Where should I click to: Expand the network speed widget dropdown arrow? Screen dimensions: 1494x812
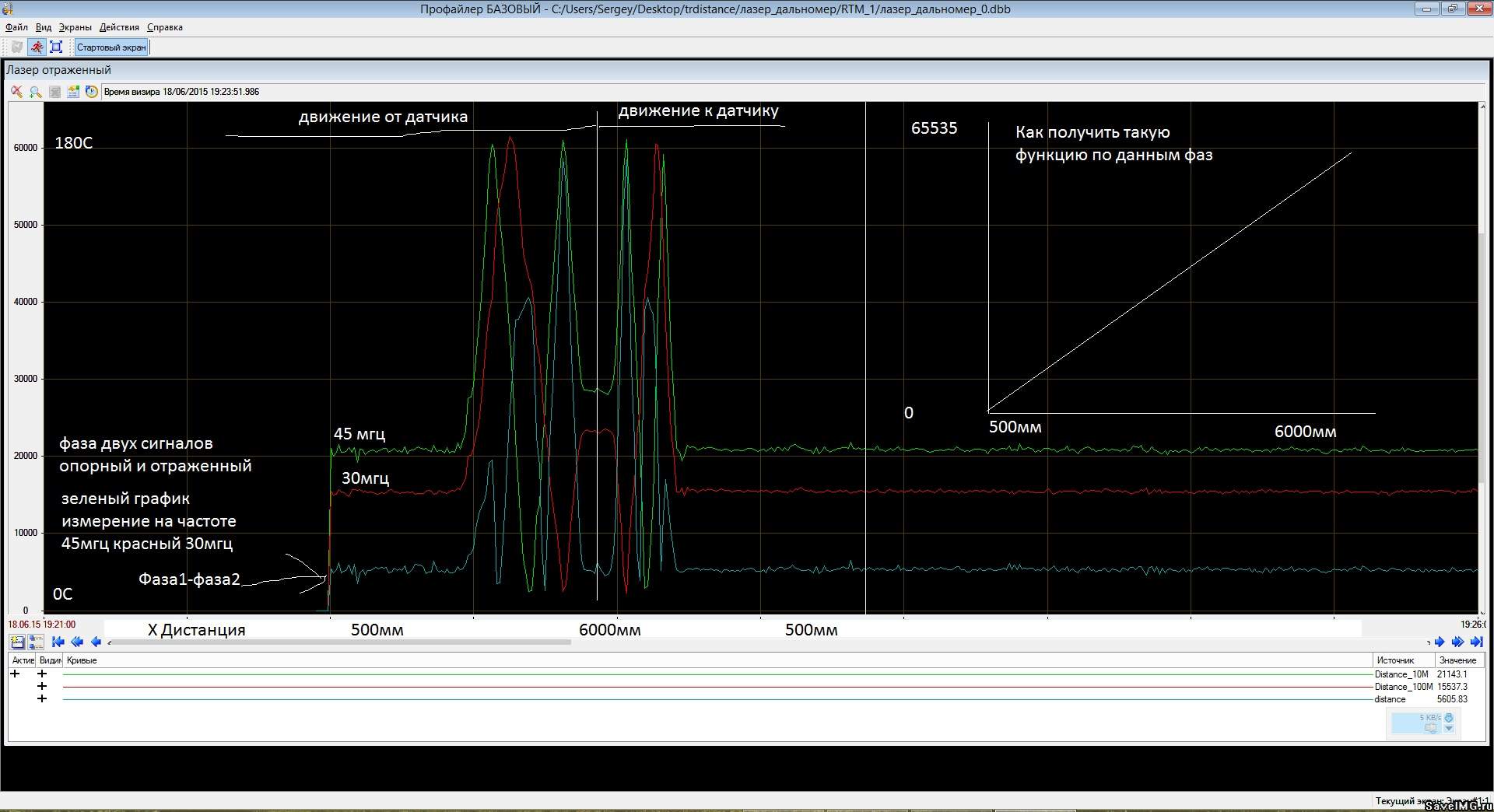[x=1449, y=729]
